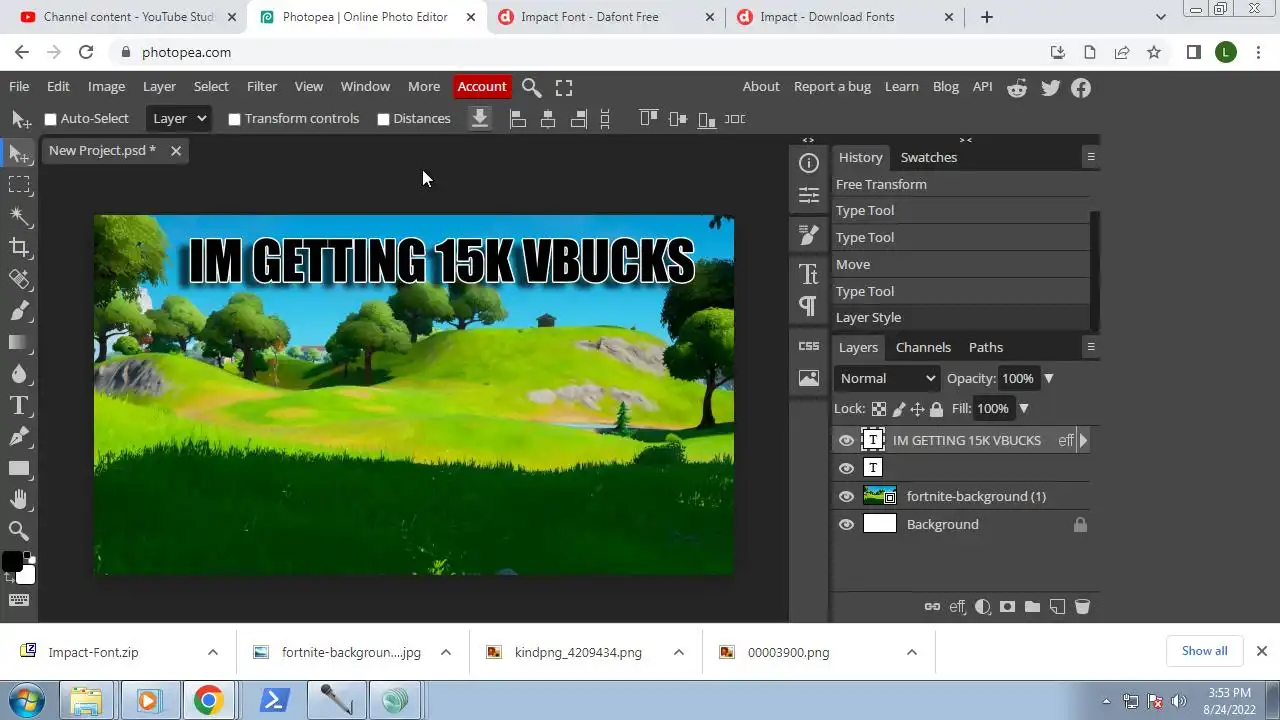The width and height of the screenshot is (1280, 720).
Task: Select the Spot Healing Brush tool
Action: [x=19, y=279]
